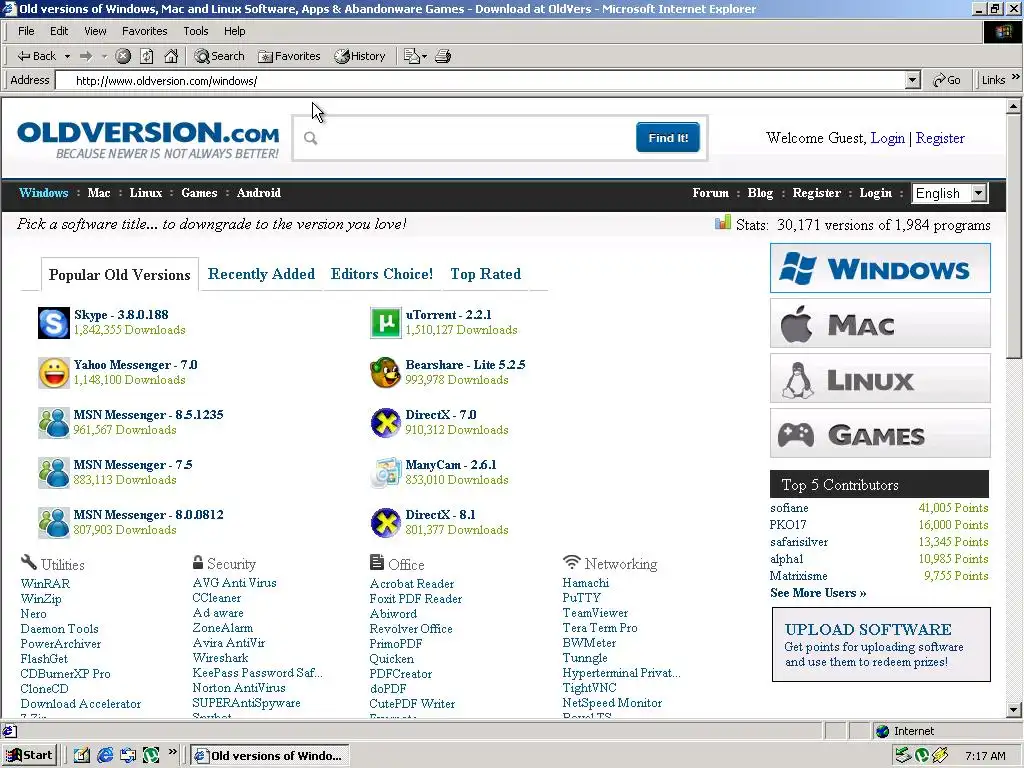Screen dimensions: 1024x768
Task: Open the Search toolbar button
Action: click(219, 56)
